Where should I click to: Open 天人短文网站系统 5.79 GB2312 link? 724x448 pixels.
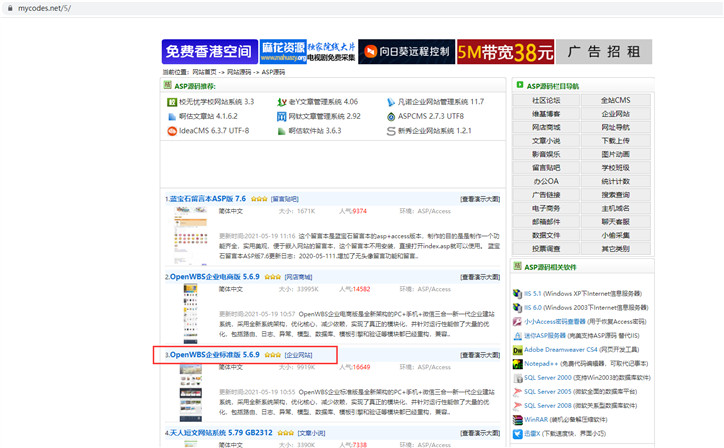221,433
